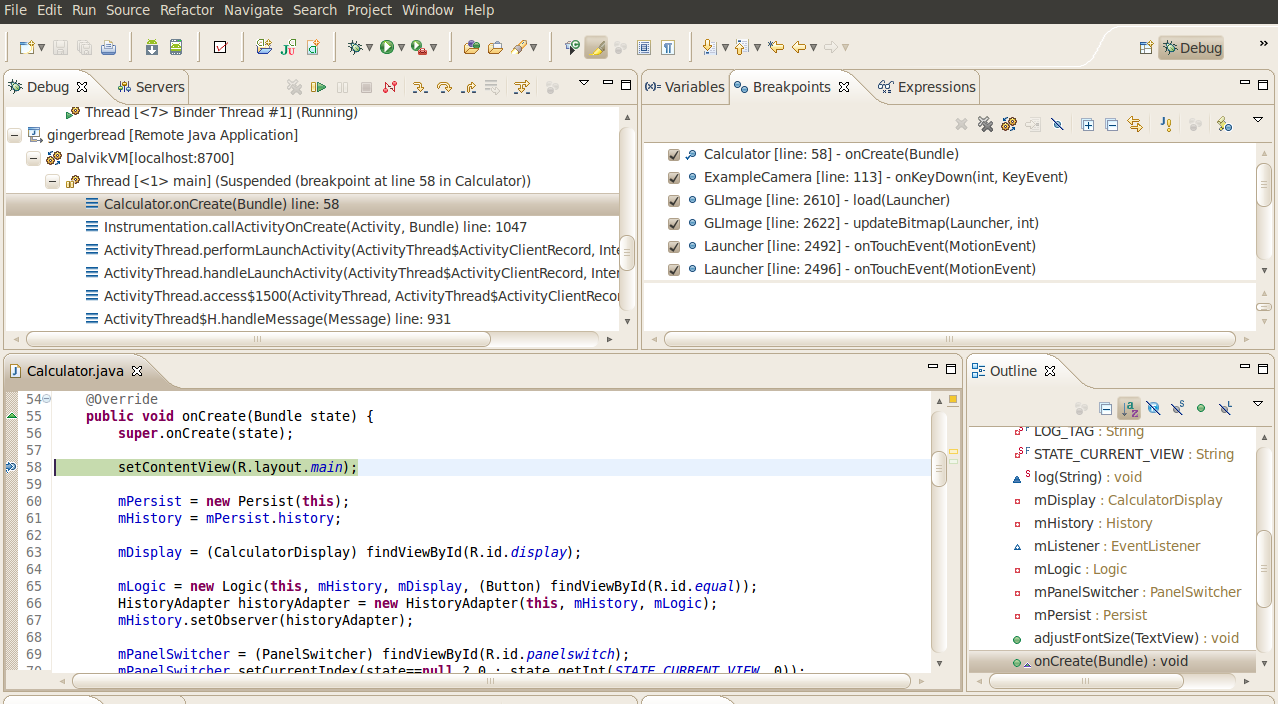Collapse the Thread main suspended node

[52, 181]
